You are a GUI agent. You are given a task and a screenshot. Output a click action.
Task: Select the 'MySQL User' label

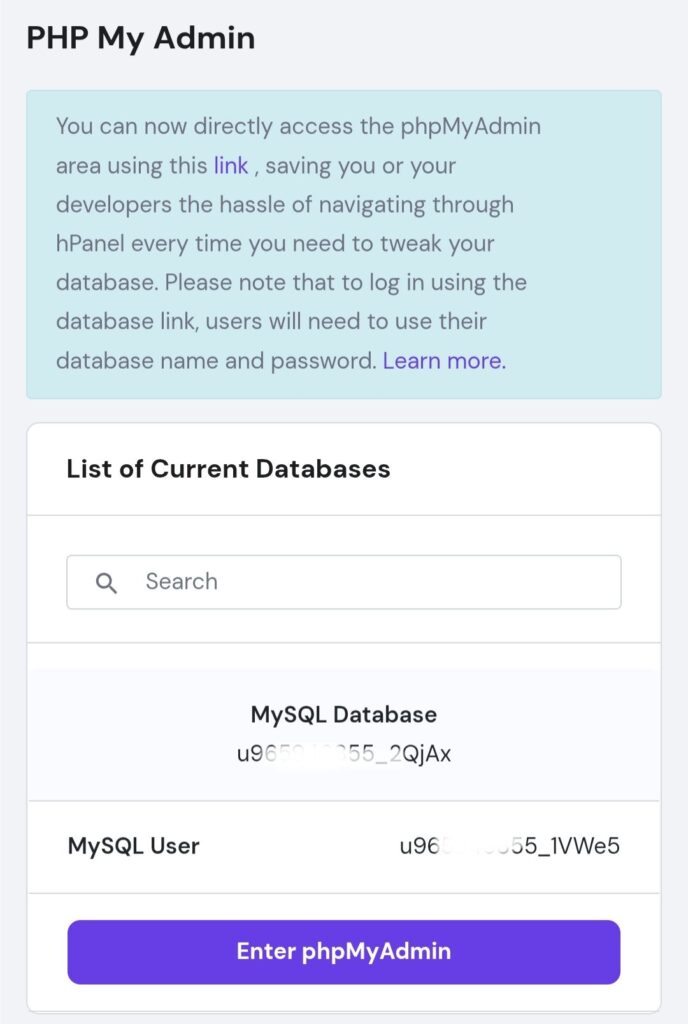pyautogui.click(x=133, y=846)
